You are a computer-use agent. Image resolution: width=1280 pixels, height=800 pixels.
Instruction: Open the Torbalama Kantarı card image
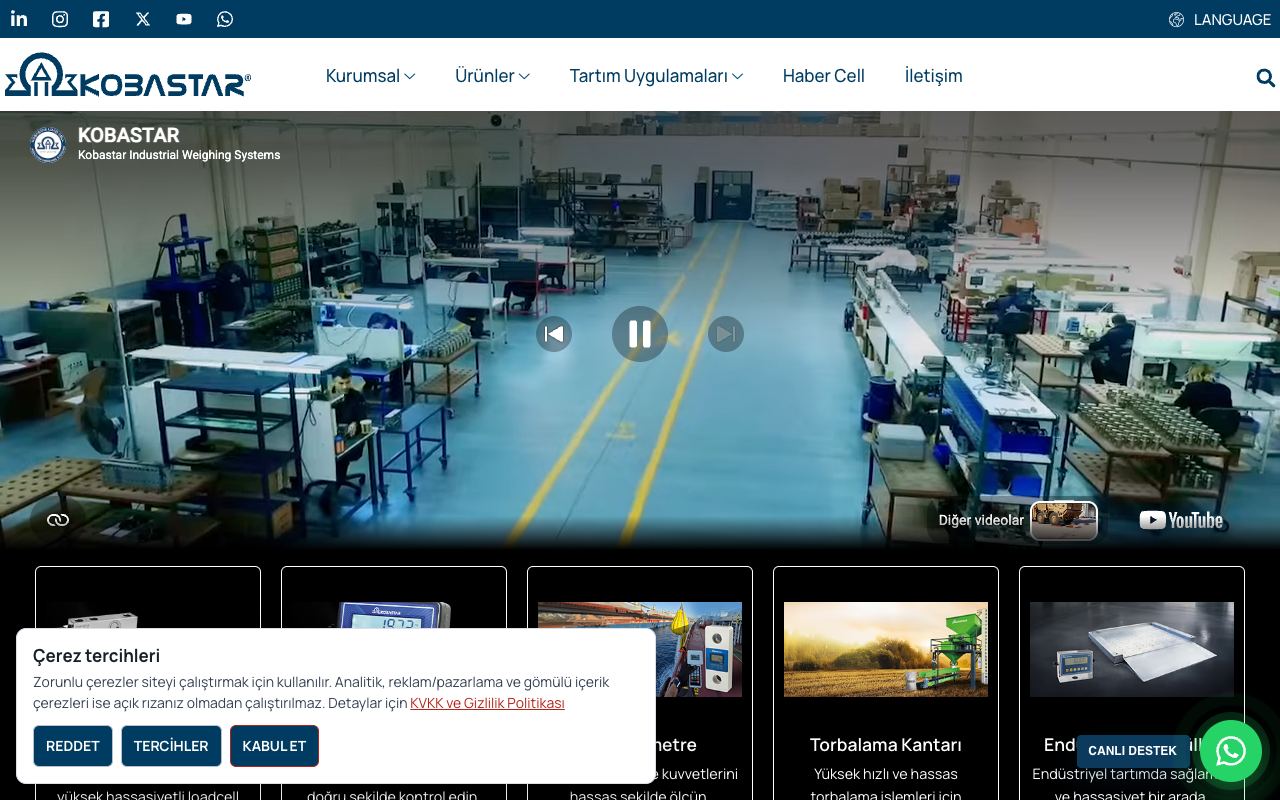coord(886,649)
